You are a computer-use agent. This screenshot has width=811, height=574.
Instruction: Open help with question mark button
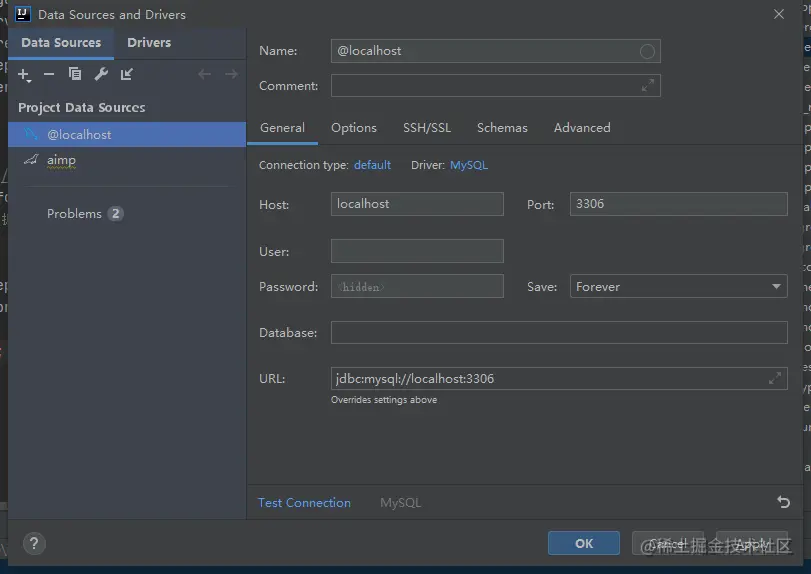34,543
